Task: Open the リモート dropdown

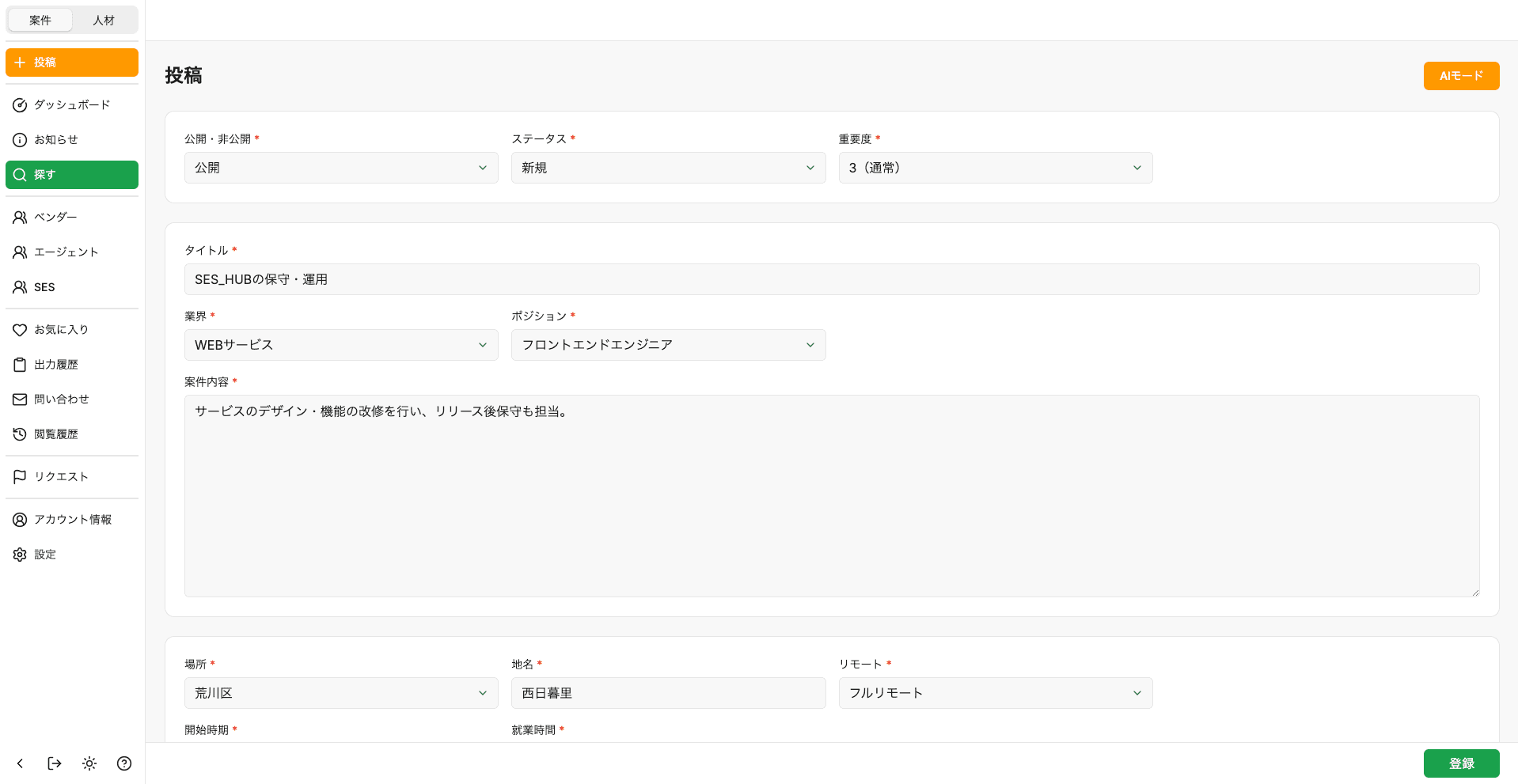Action: click(x=995, y=692)
